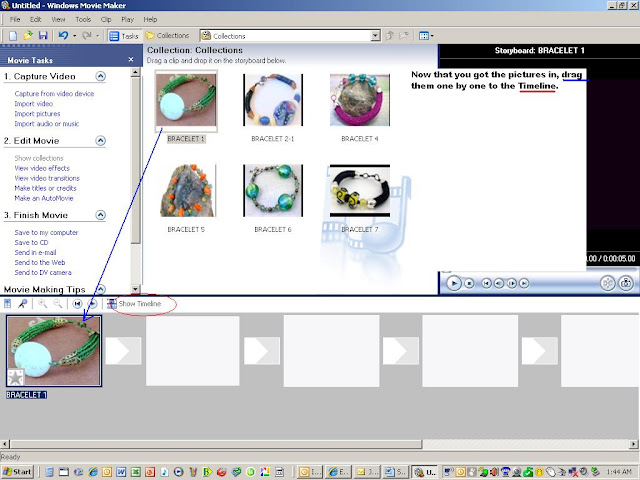Toggle the Tasks pane button
The height and width of the screenshot is (480, 640).
pyautogui.click(x=124, y=36)
